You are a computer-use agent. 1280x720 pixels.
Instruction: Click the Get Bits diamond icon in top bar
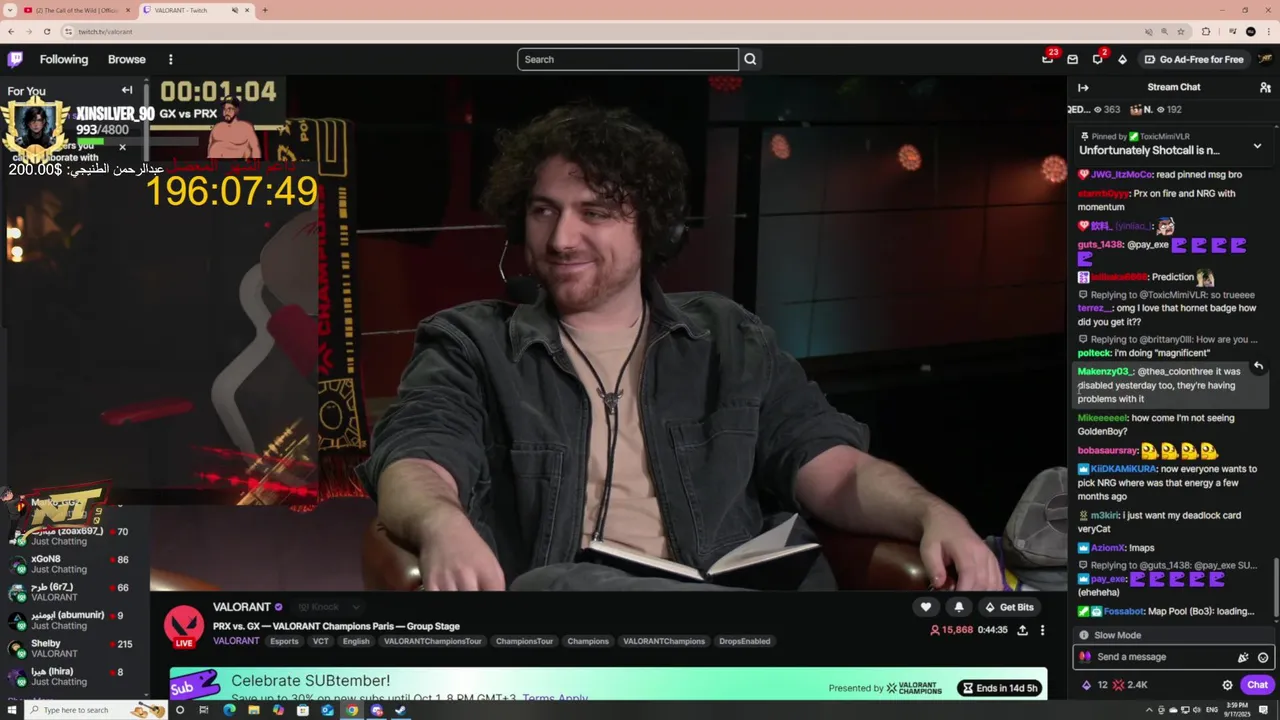tap(1122, 59)
